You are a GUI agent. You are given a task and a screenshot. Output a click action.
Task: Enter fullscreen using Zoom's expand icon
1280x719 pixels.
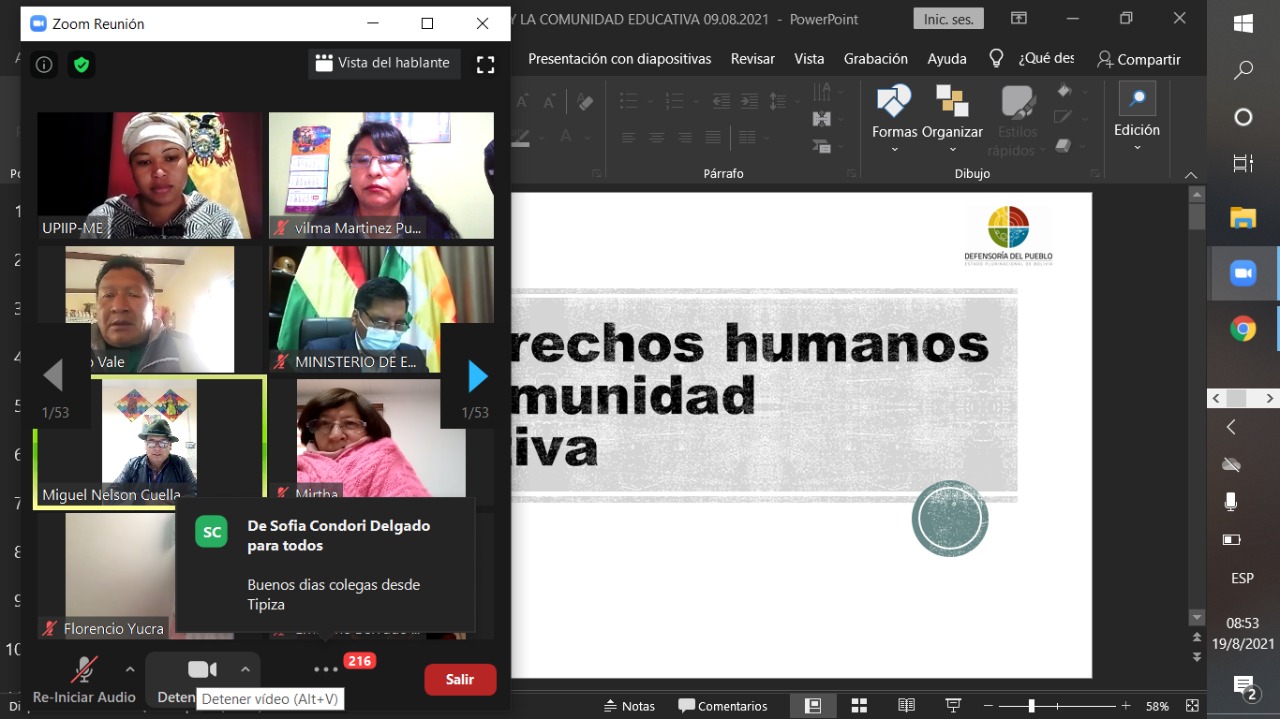(x=486, y=63)
